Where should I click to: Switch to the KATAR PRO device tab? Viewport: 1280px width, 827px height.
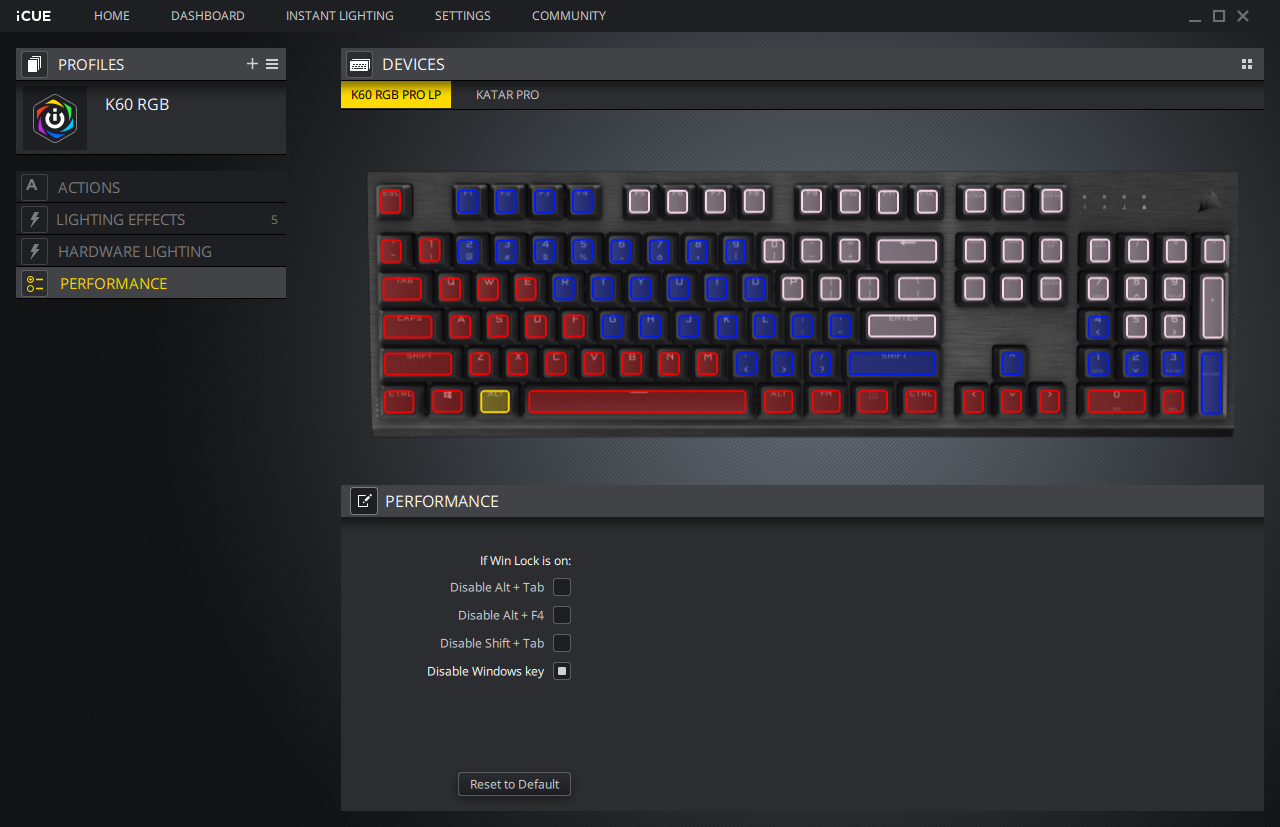coord(507,95)
